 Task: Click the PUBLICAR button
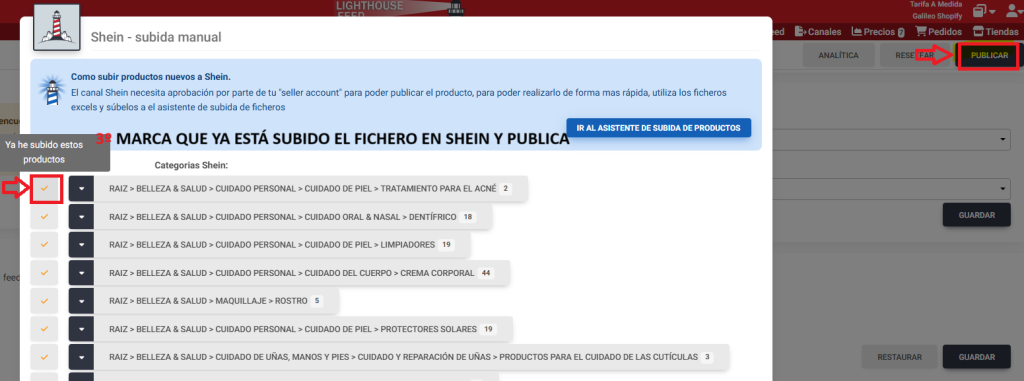click(x=989, y=56)
